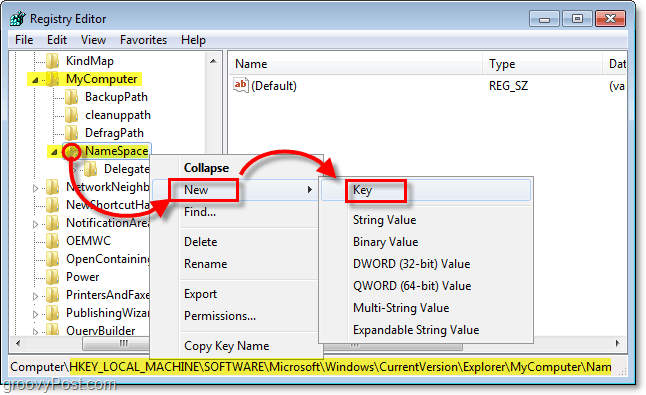
Task: Select QWORD (64-bit) Value
Action: tap(426, 286)
